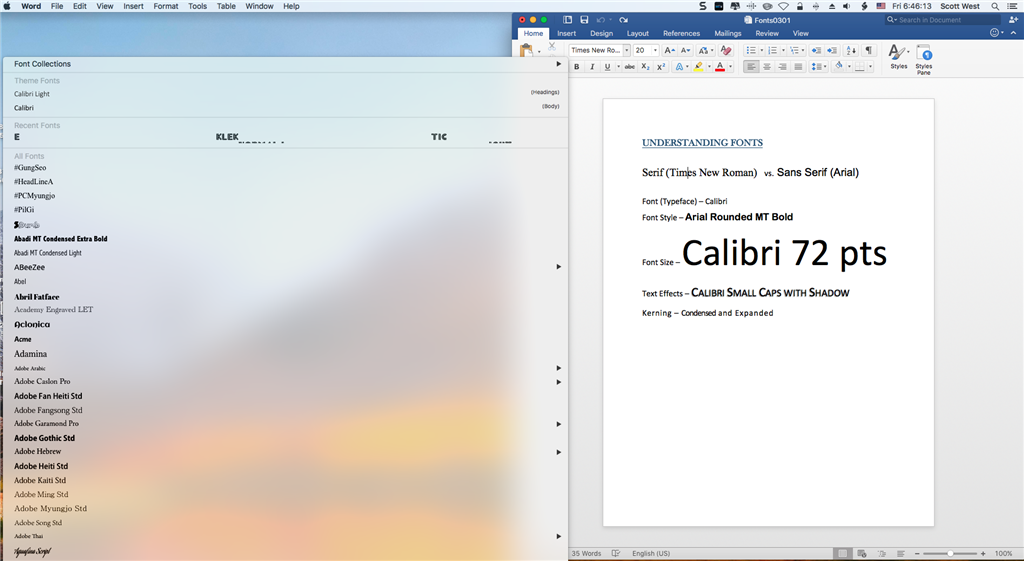The height and width of the screenshot is (561, 1024).
Task: Open the Tools menu in menu bar
Action: (197, 6)
